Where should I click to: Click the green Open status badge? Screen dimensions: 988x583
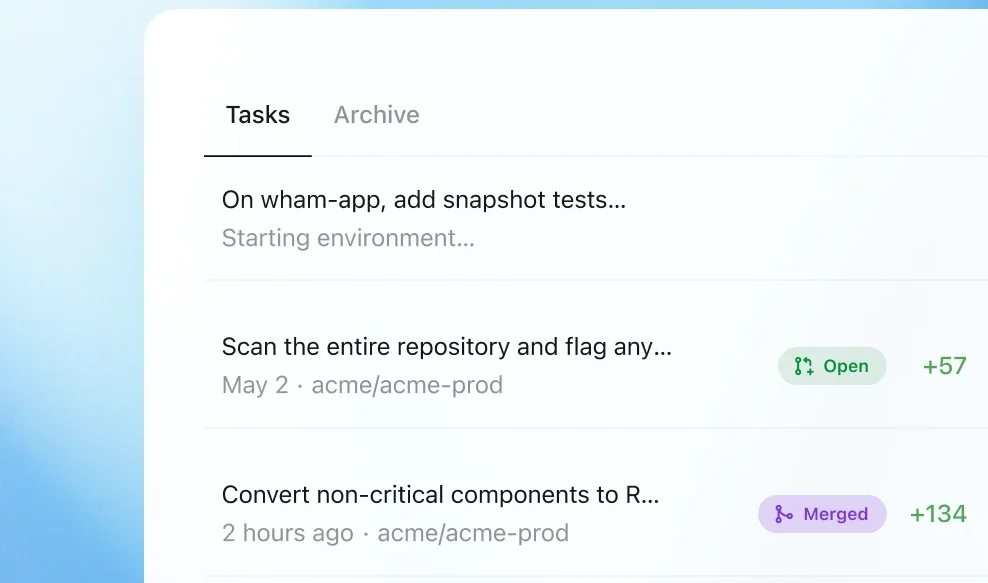832,366
